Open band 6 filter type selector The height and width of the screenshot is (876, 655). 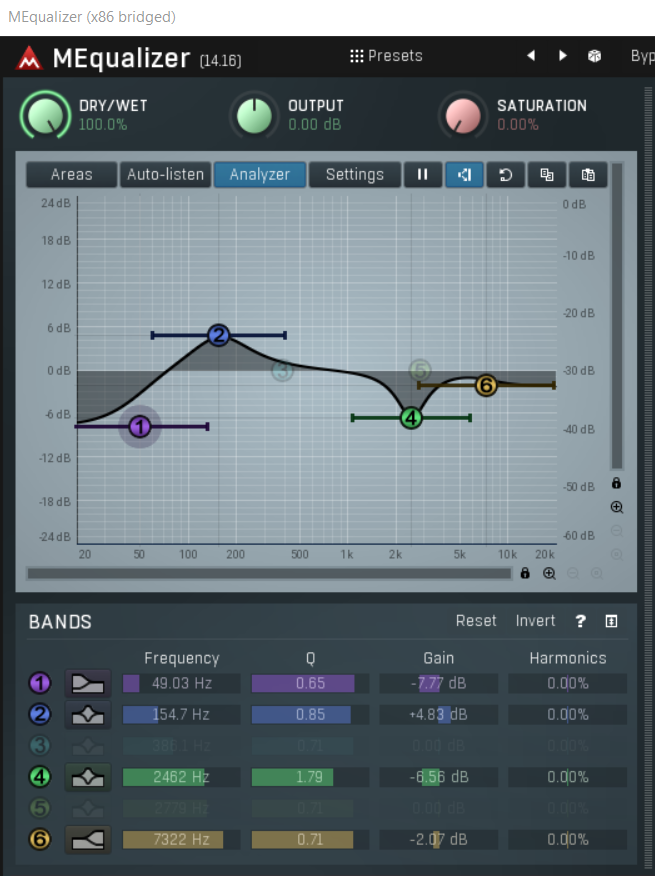88,839
